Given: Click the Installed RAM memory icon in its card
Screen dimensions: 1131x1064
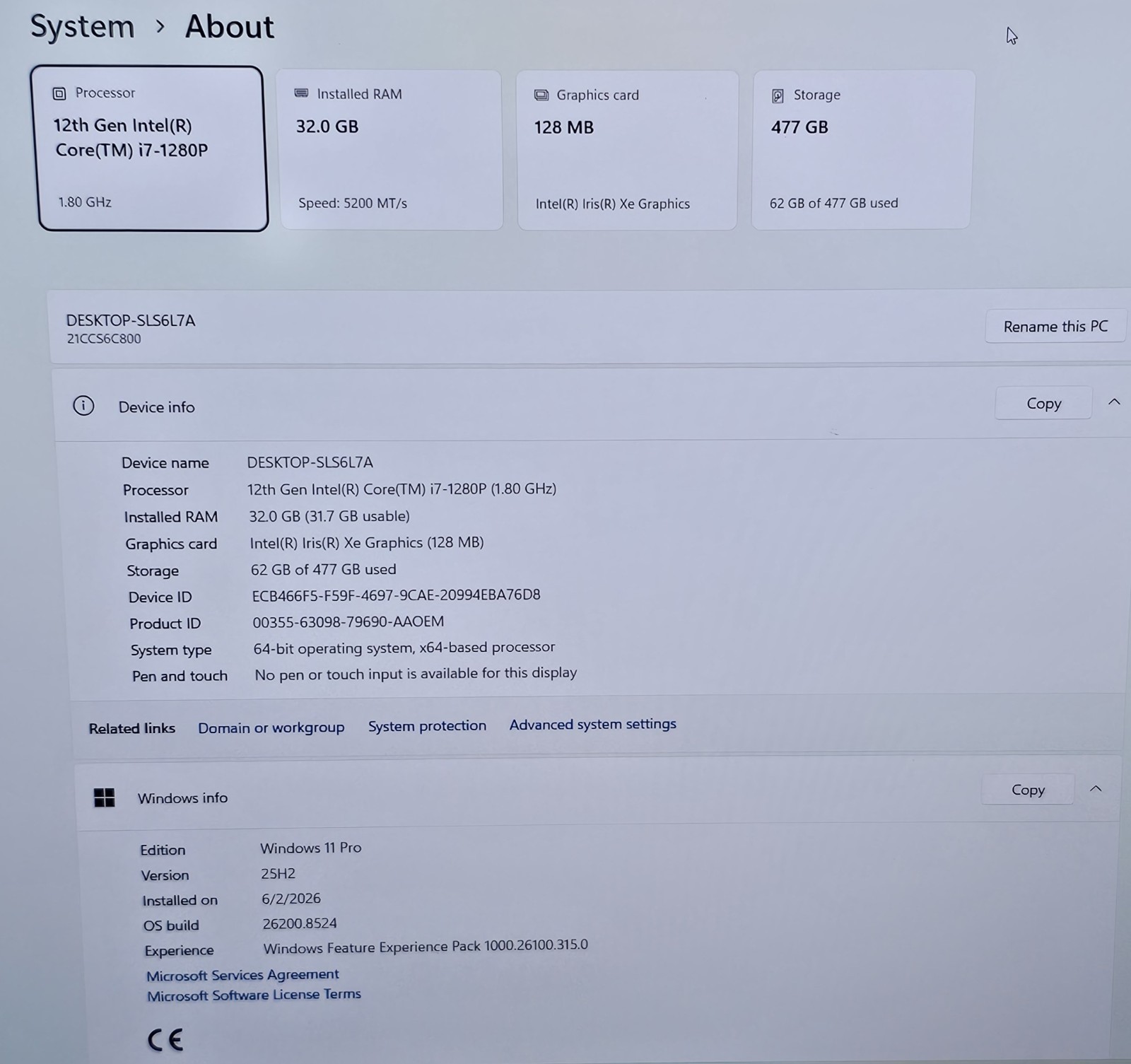Looking at the screenshot, I should tap(302, 93).
